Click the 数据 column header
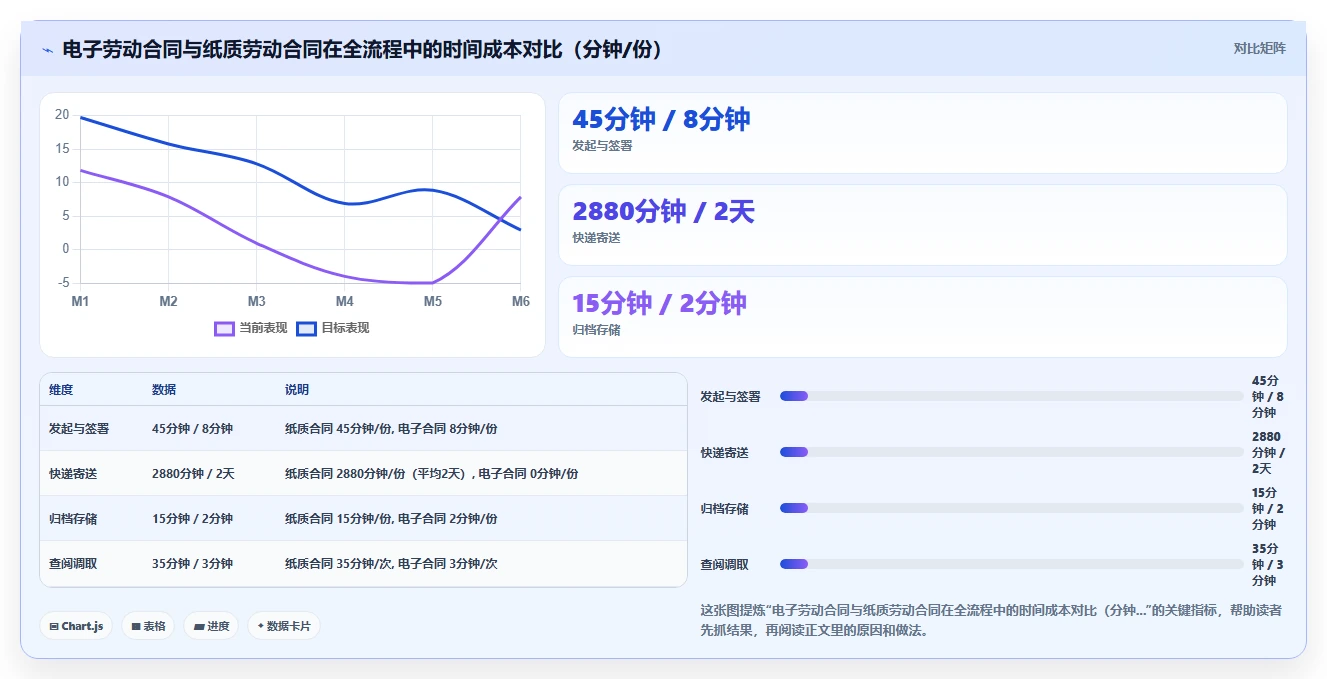 [164, 390]
